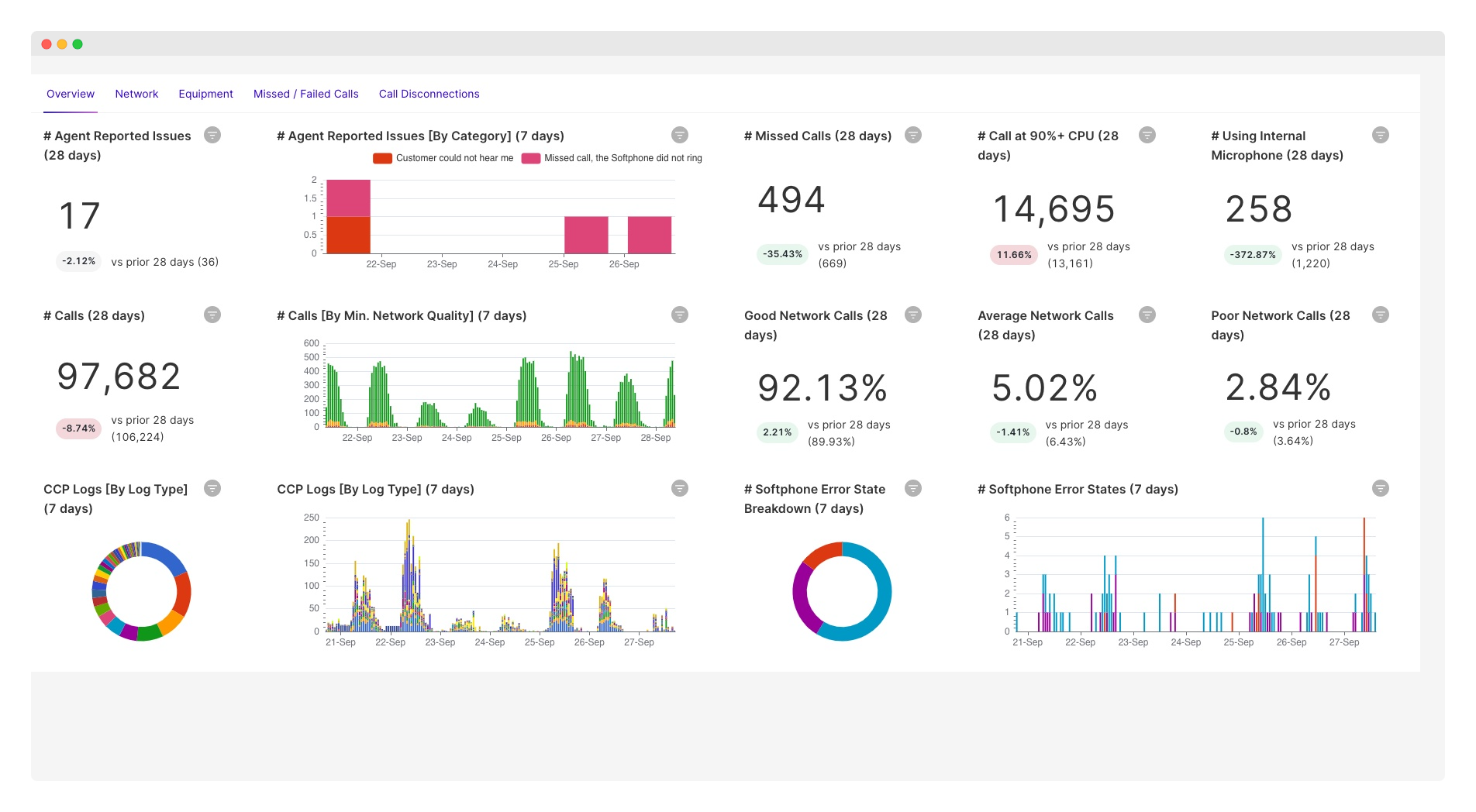Open filter icon on Good Network Calls card
1476x812 pixels.
pos(913,315)
